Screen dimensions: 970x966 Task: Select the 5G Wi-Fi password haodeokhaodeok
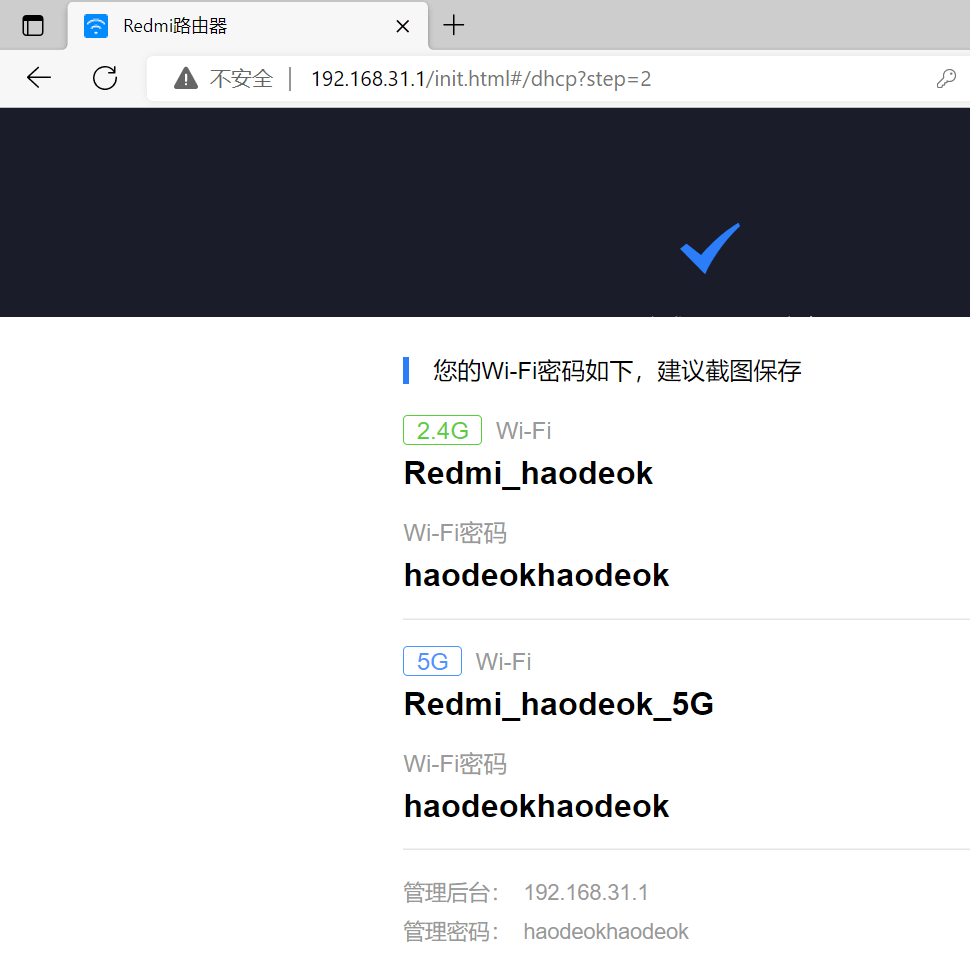(536, 806)
